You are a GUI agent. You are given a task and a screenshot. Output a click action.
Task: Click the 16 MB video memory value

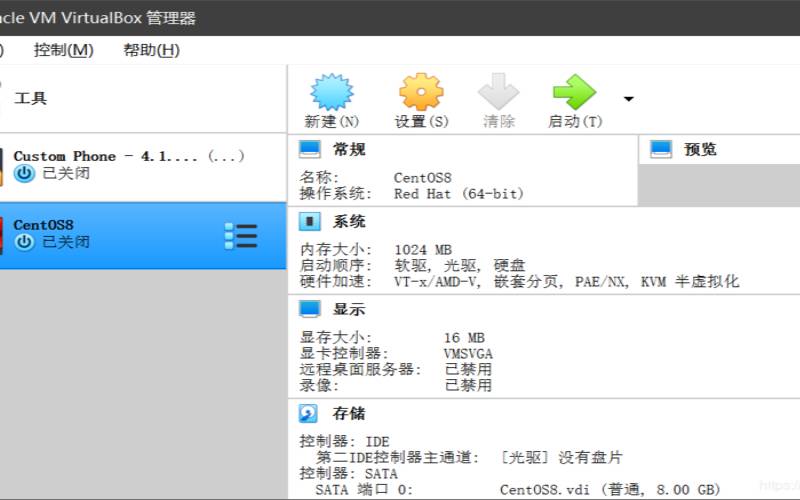[464, 338]
